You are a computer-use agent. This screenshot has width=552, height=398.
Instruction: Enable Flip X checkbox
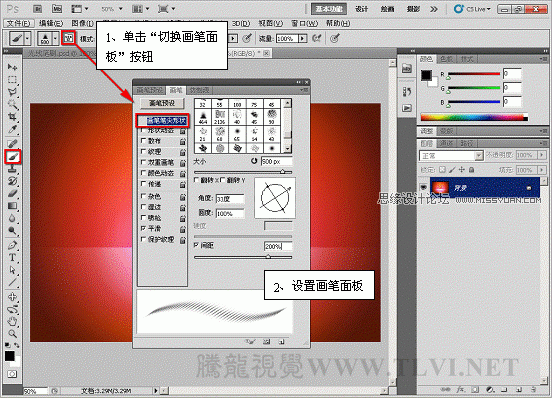[x=197, y=180]
